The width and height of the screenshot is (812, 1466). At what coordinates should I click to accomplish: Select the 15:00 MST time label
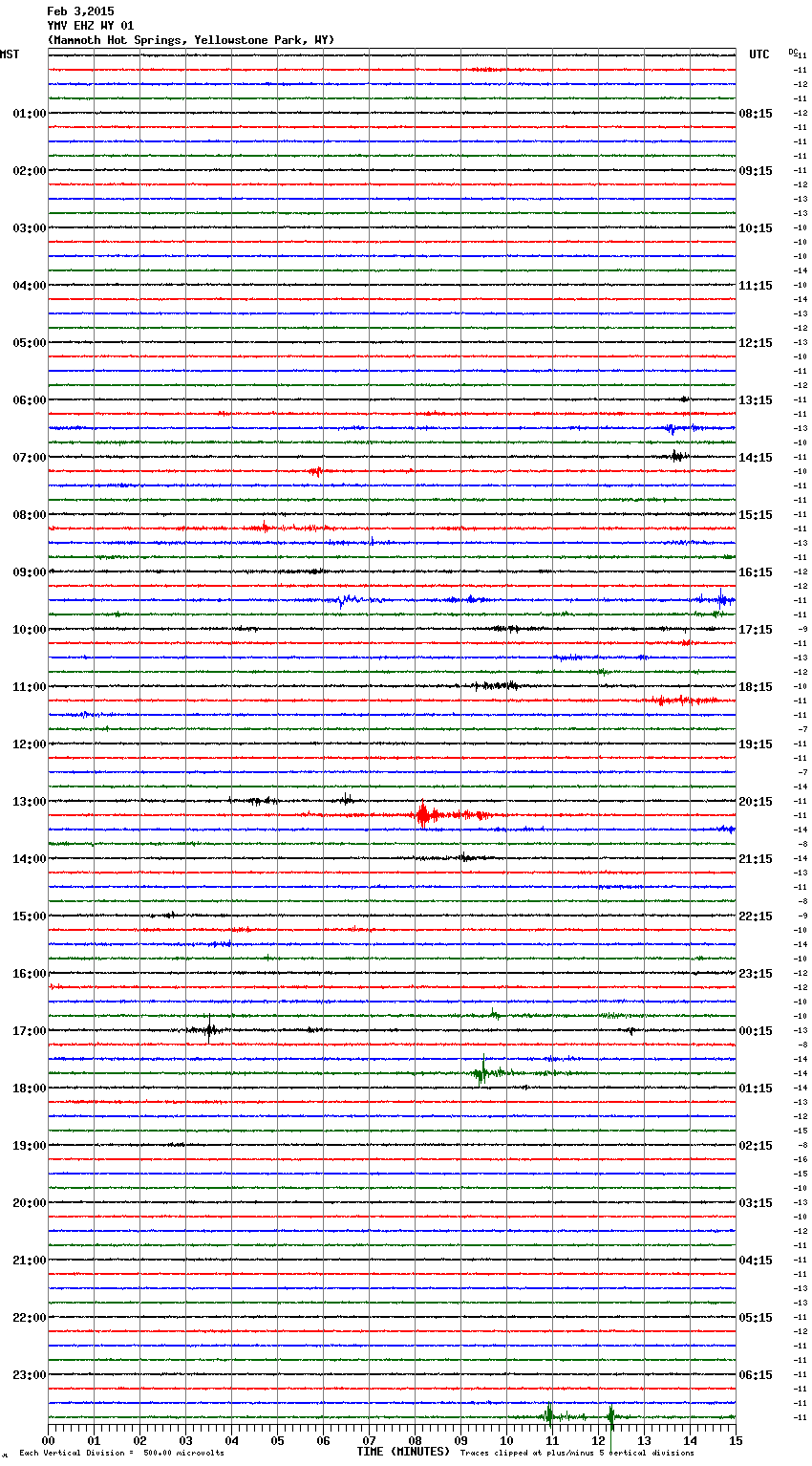coord(30,916)
